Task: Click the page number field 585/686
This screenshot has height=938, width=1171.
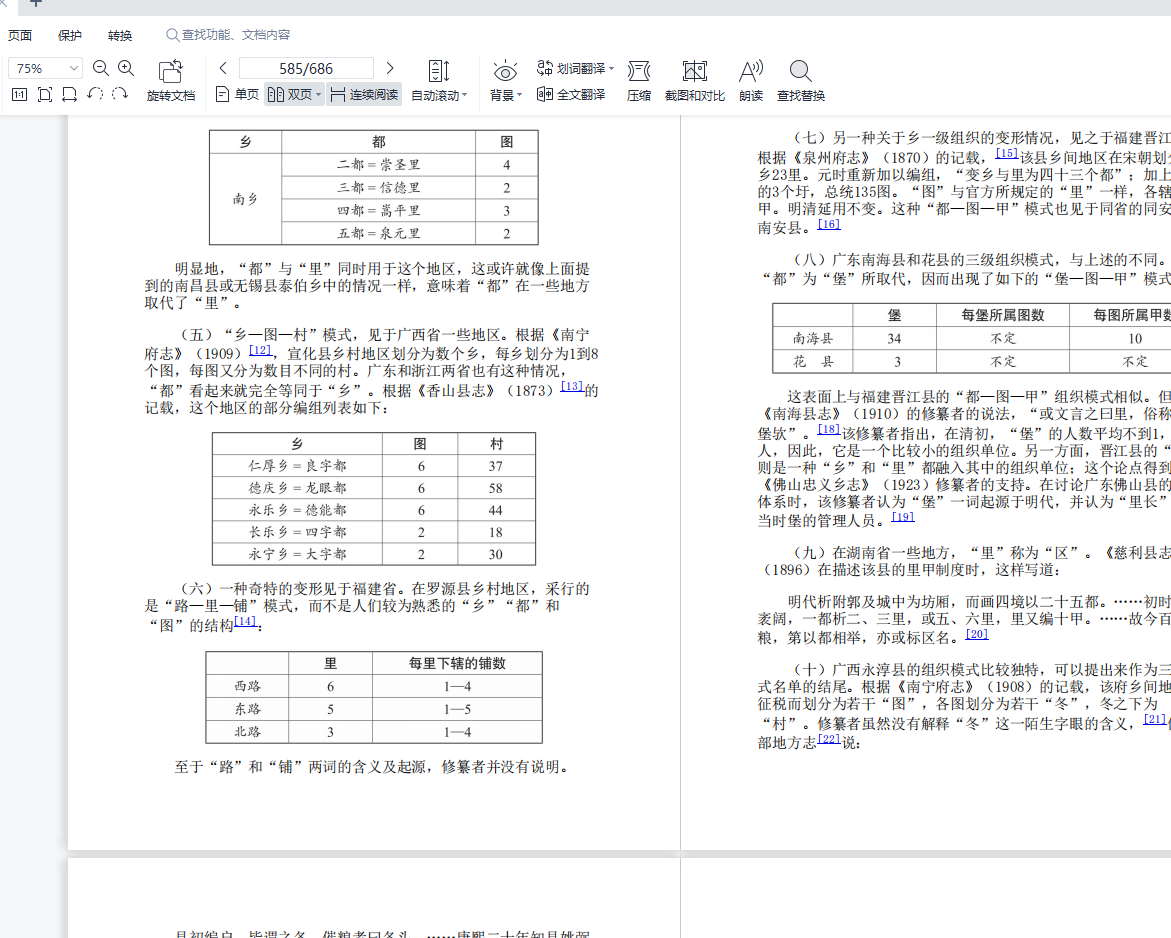Action: pos(306,68)
